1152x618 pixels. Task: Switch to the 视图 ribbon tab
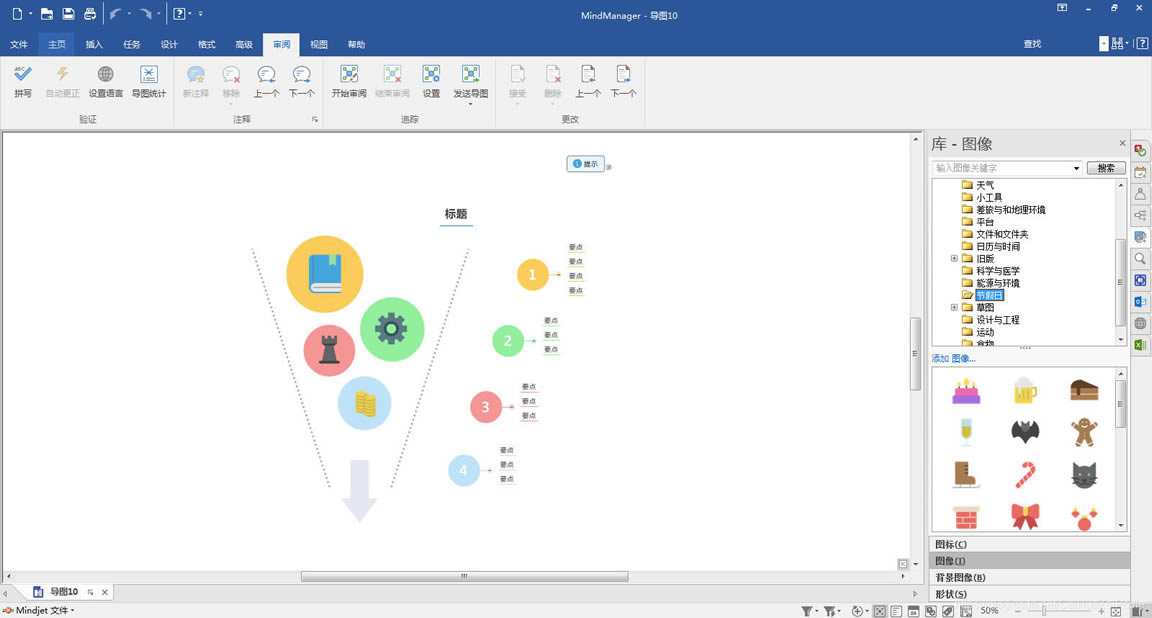[x=318, y=44]
